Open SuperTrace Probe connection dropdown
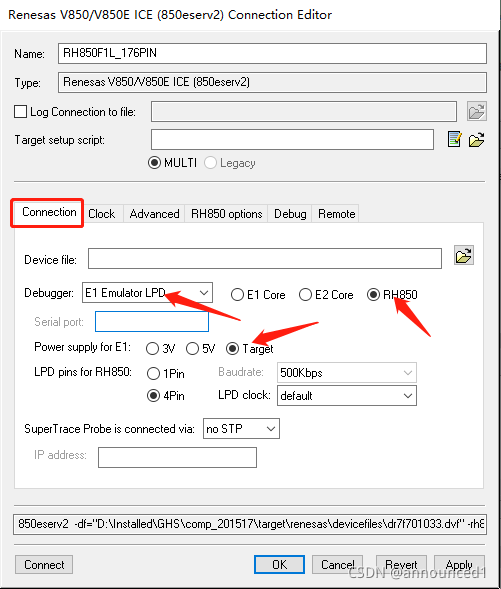Screen dimensions: 501x589 pyautogui.click(x=241, y=429)
